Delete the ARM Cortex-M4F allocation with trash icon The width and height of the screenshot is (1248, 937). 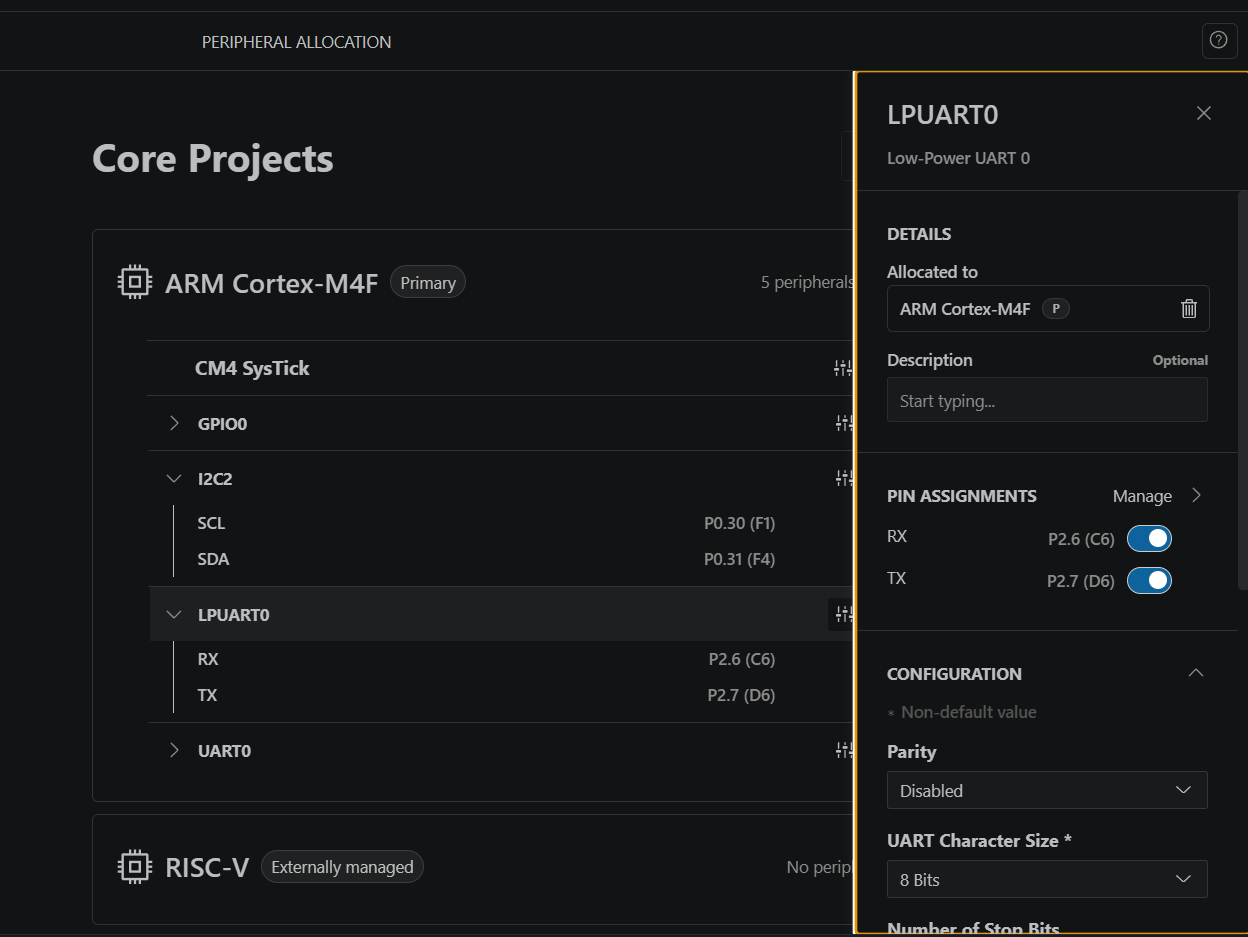click(x=1189, y=309)
